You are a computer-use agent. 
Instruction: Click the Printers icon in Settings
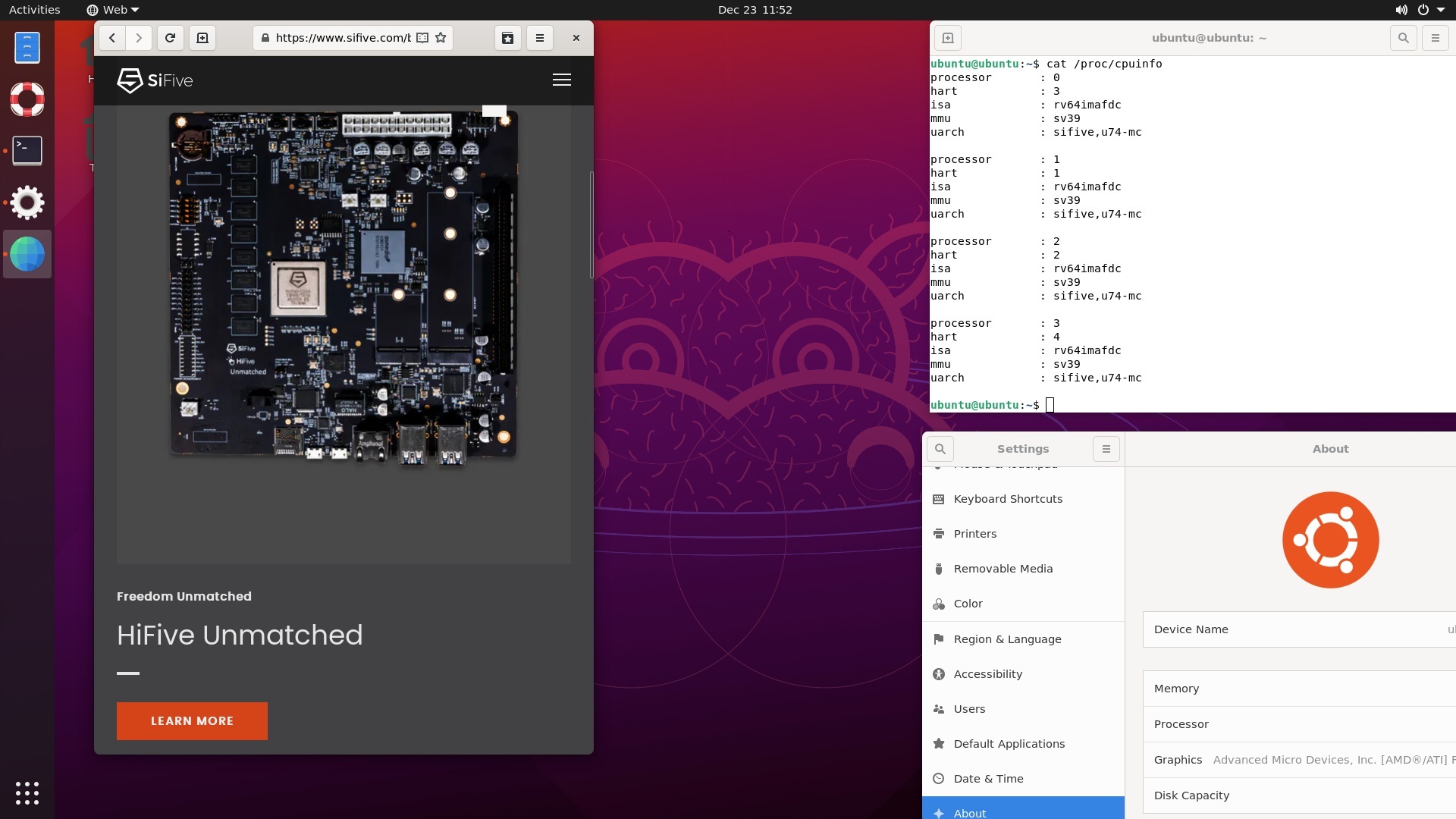[x=939, y=534]
